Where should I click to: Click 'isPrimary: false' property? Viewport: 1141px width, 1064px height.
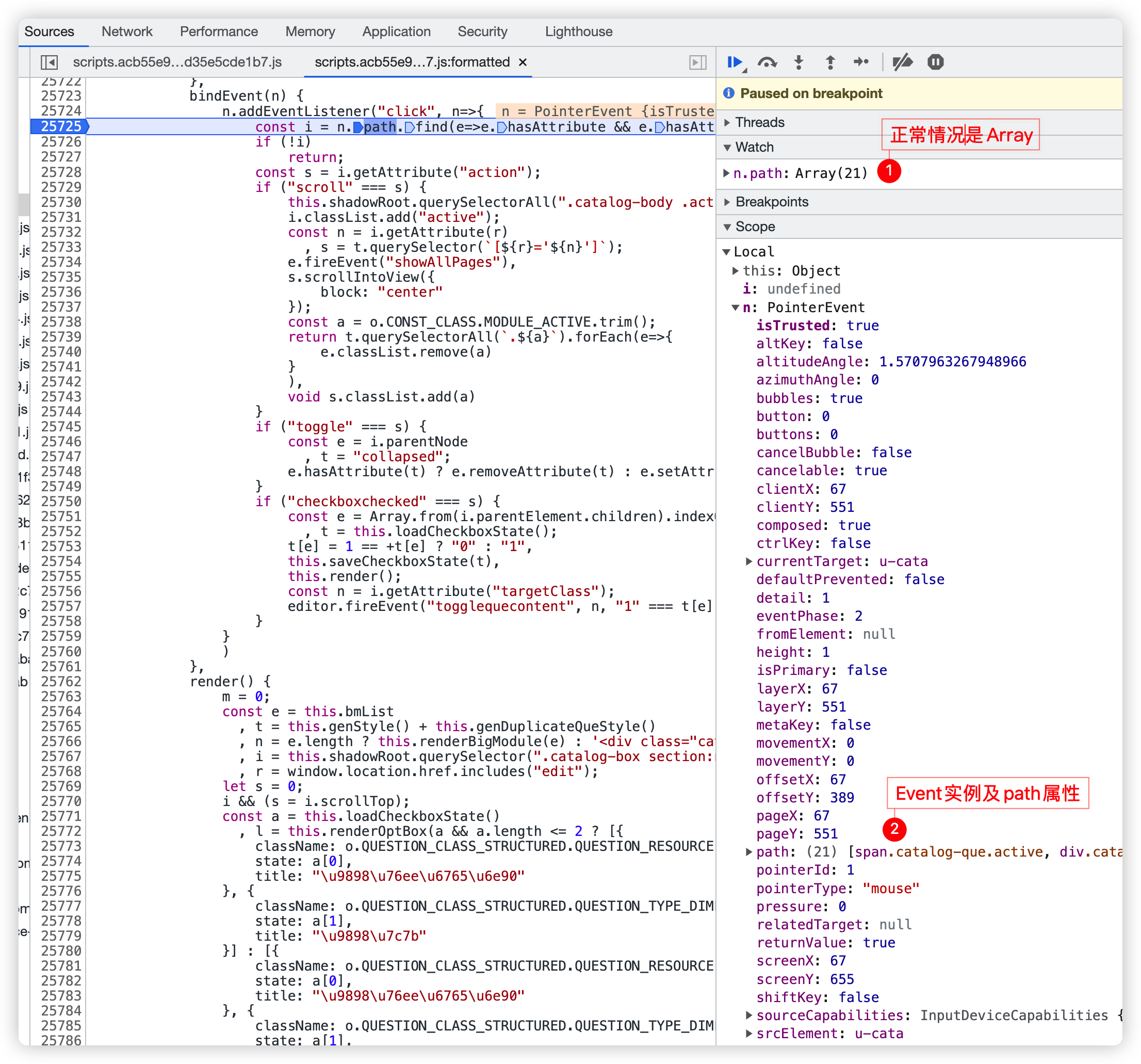pyautogui.click(x=821, y=670)
